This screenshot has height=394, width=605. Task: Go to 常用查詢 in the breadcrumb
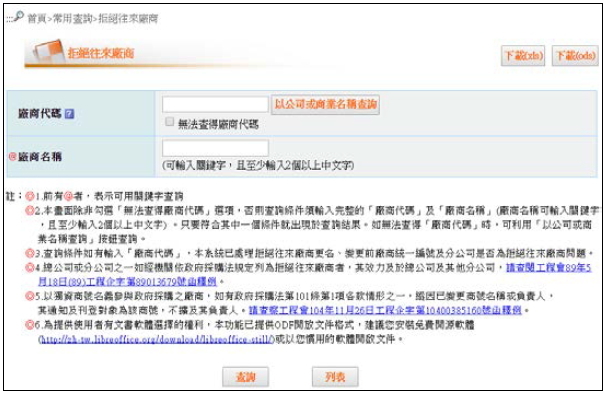click(x=72, y=18)
